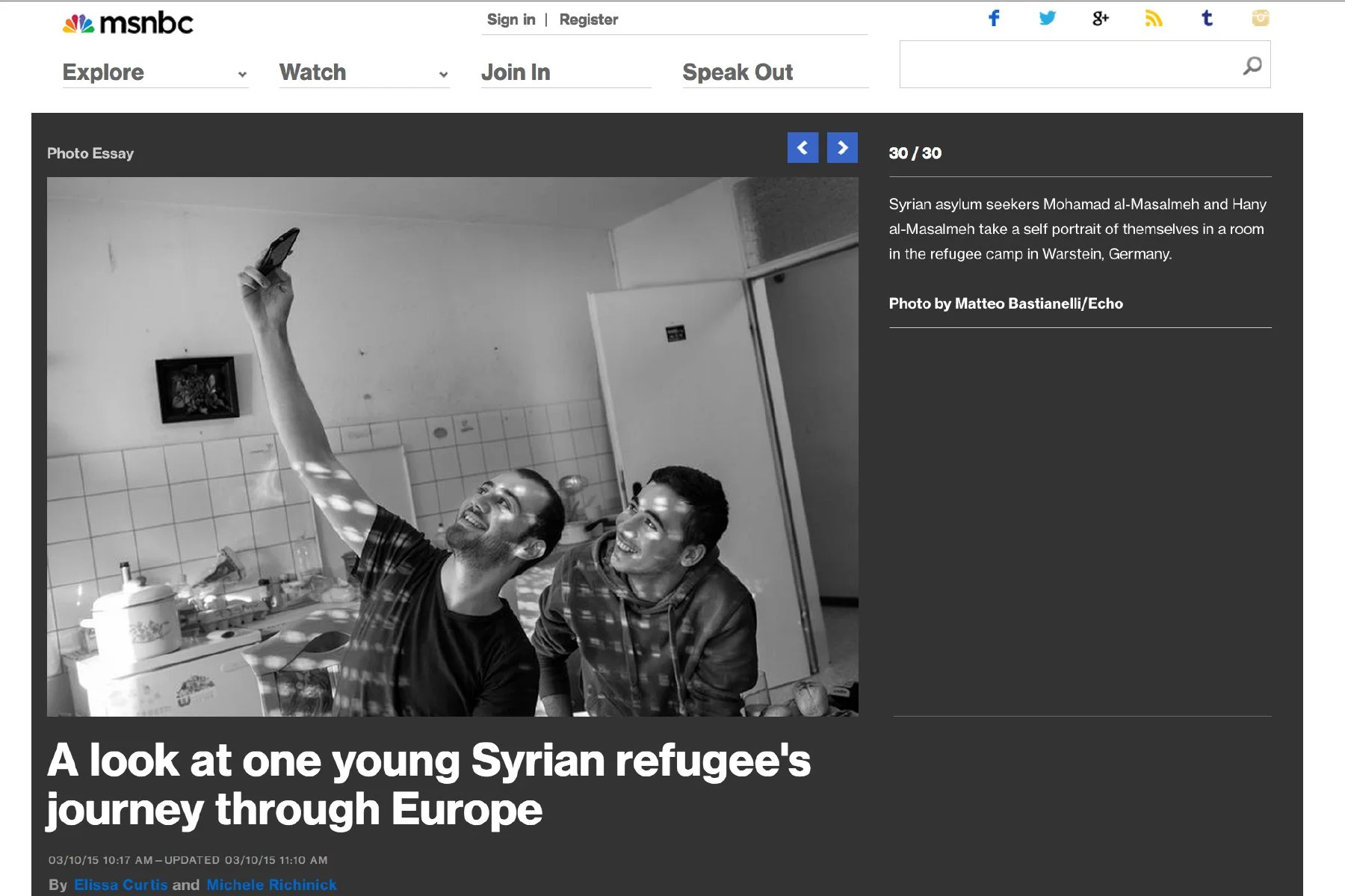Go to next photo with right arrow
Viewport: 1345px width, 896px height.
pyautogui.click(x=842, y=147)
